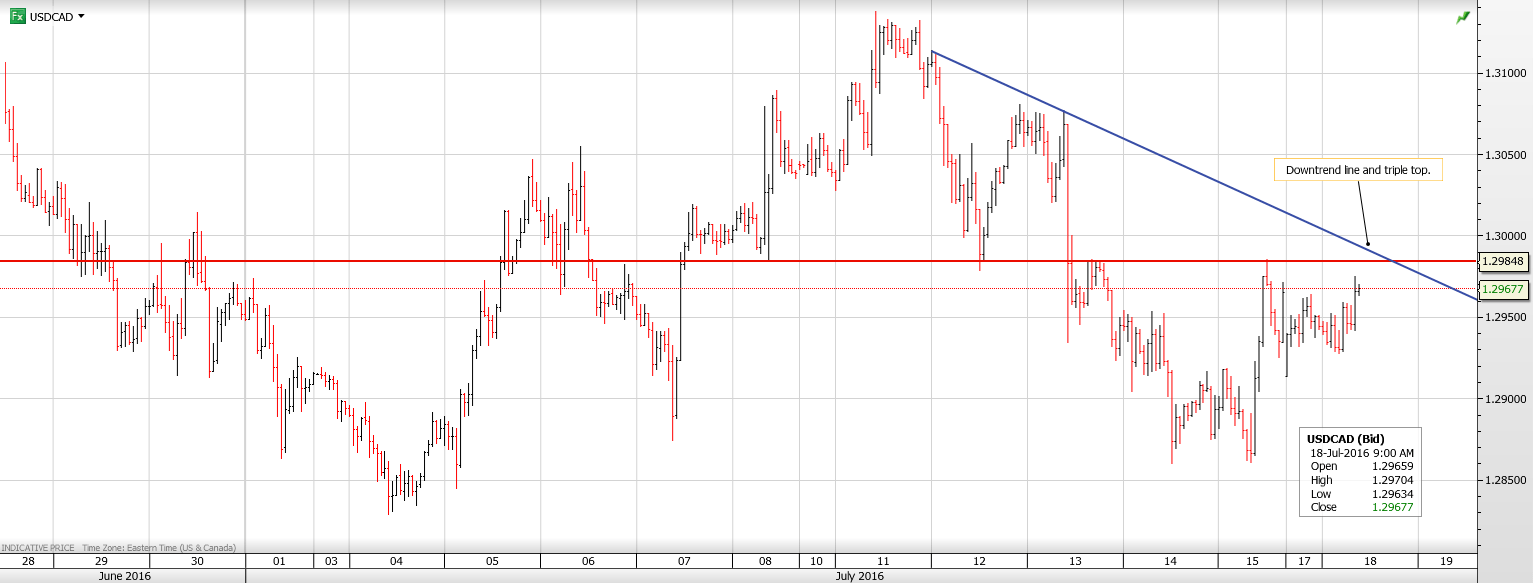
Task: Click the USDCAD symbol name text
Action: tap(51, 17)
